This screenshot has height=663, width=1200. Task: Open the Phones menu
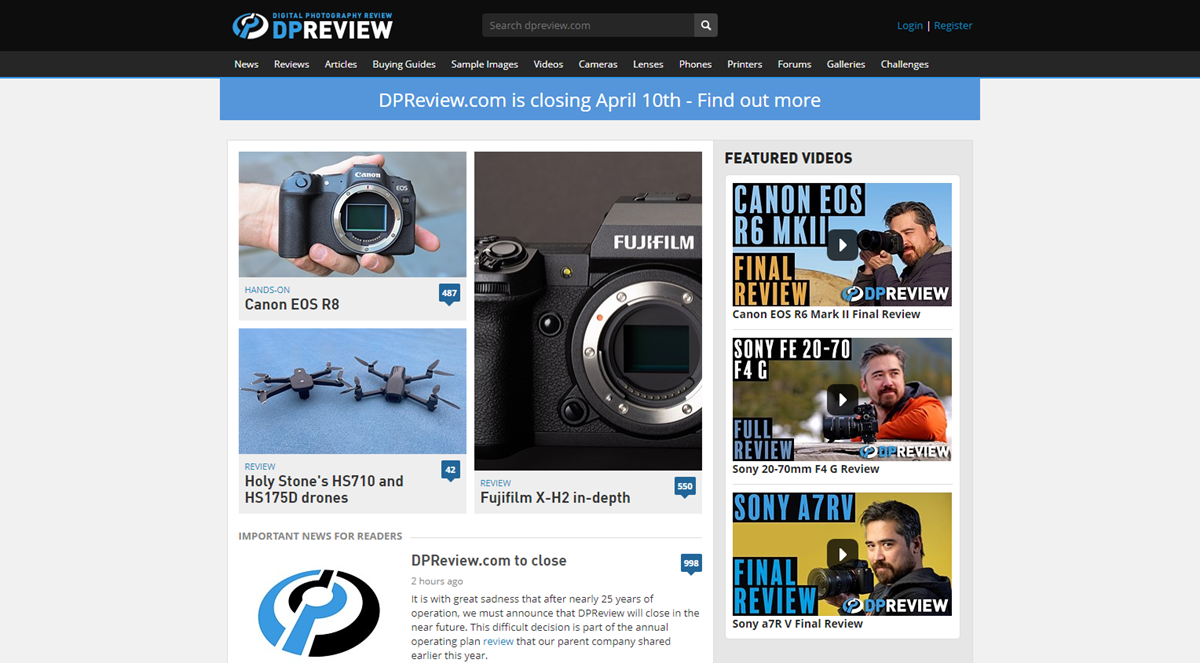(695, 64)
